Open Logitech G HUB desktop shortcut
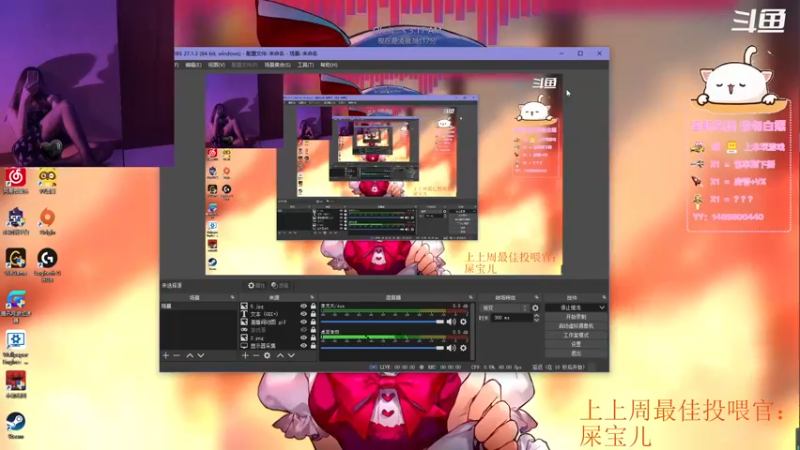 coord(47,265)
